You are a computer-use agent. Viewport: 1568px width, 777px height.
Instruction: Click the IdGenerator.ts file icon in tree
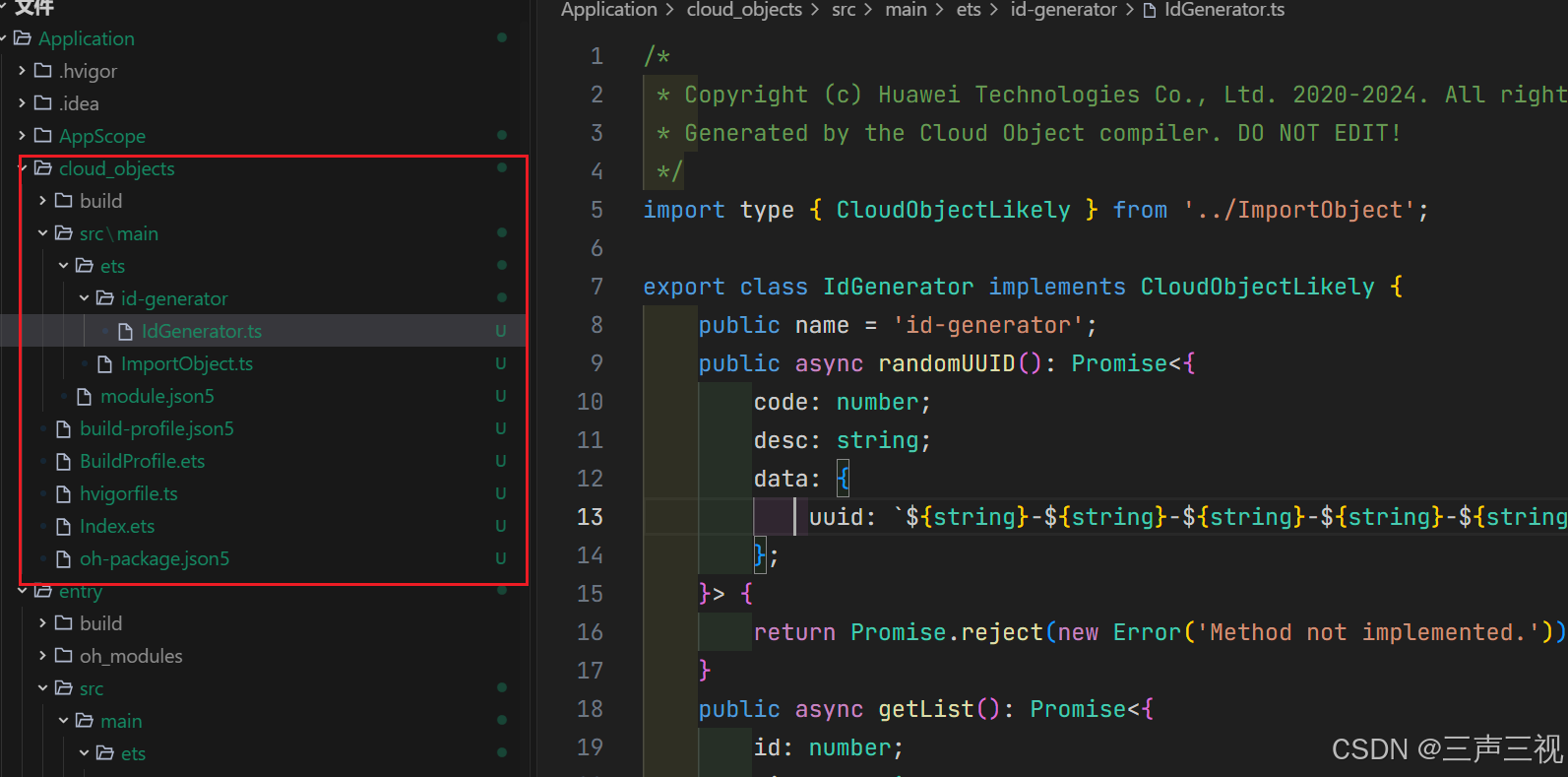tap(125, 332)
